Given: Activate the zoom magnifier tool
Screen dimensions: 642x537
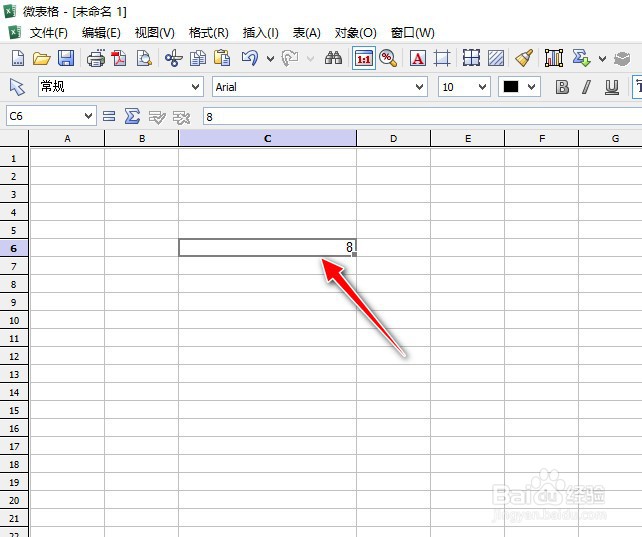Looking at the screenshot, I should point(388,59).
